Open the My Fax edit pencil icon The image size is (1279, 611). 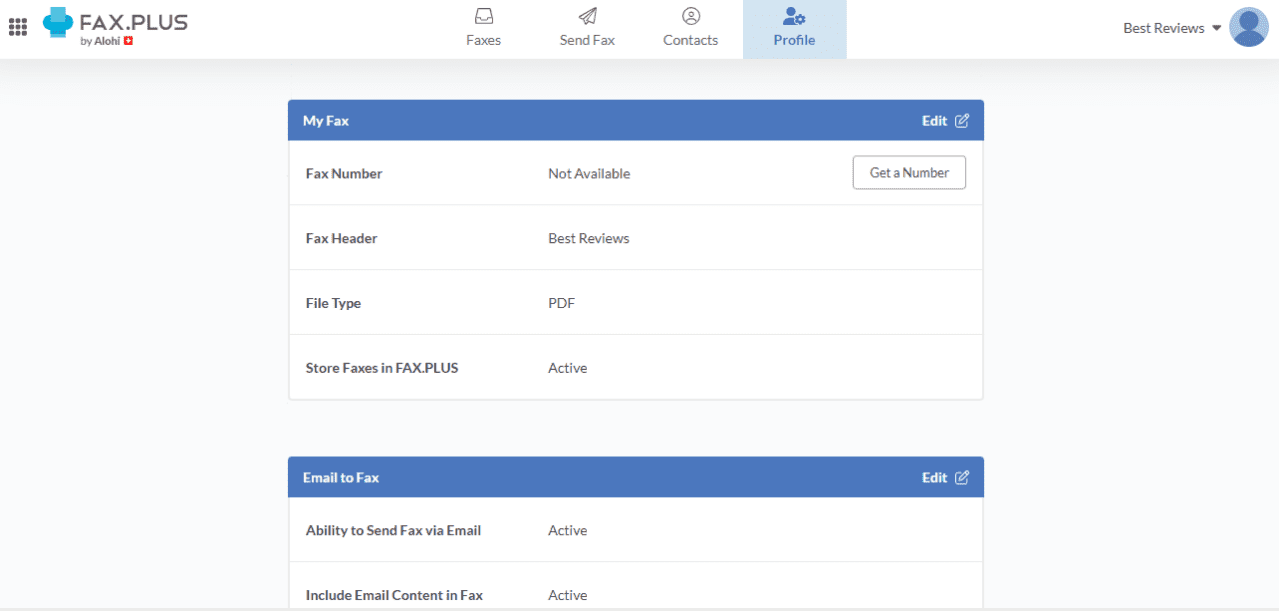(x=962, y=120)
